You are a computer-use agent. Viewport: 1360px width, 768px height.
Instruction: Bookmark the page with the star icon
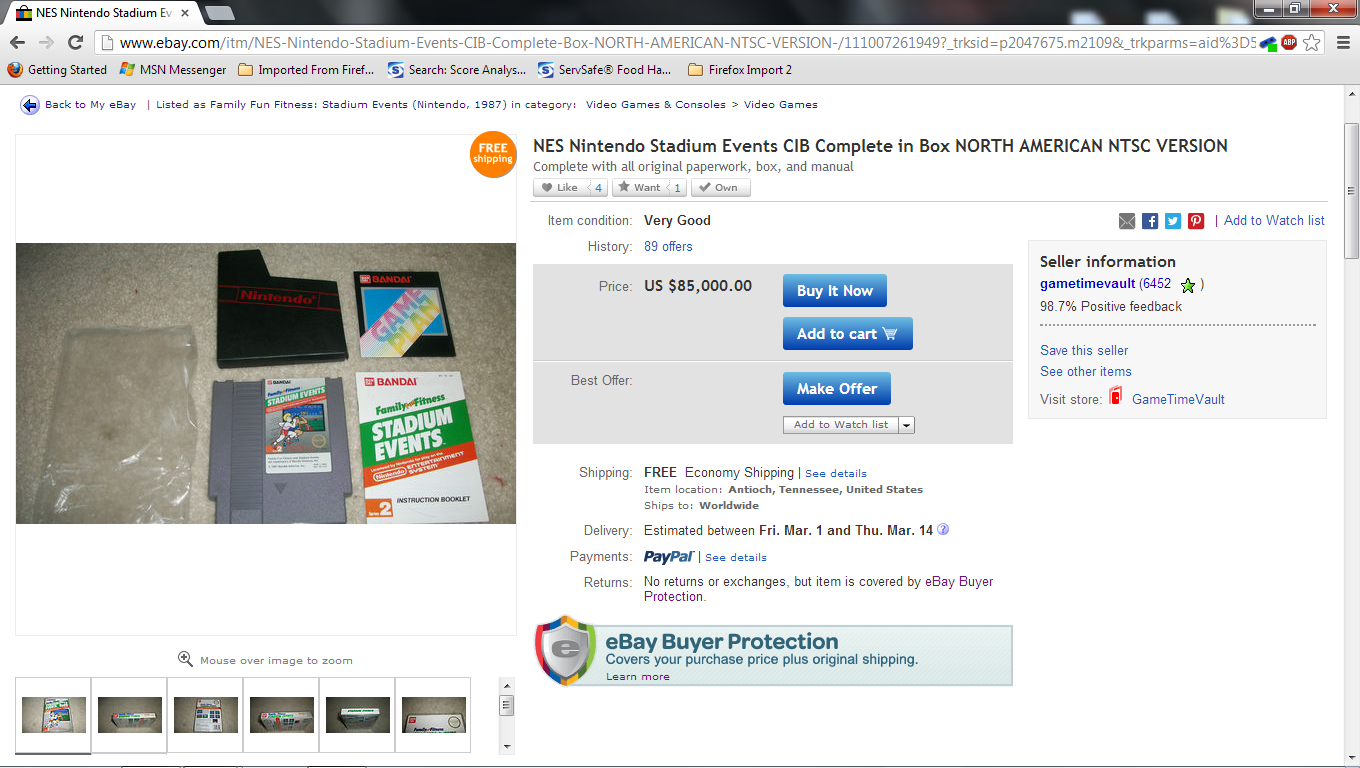[1312, 42]
